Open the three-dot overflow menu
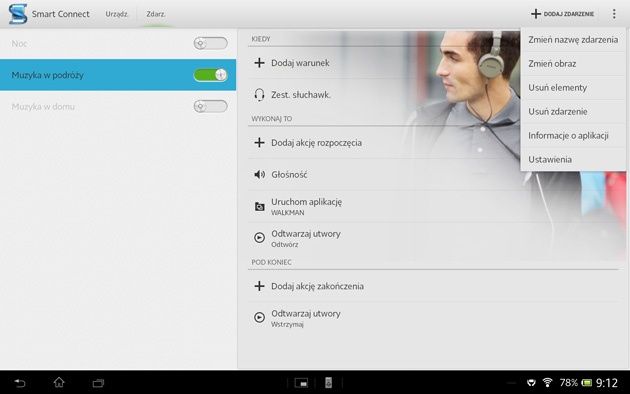 pyautogui.click(x=614, y=14)
